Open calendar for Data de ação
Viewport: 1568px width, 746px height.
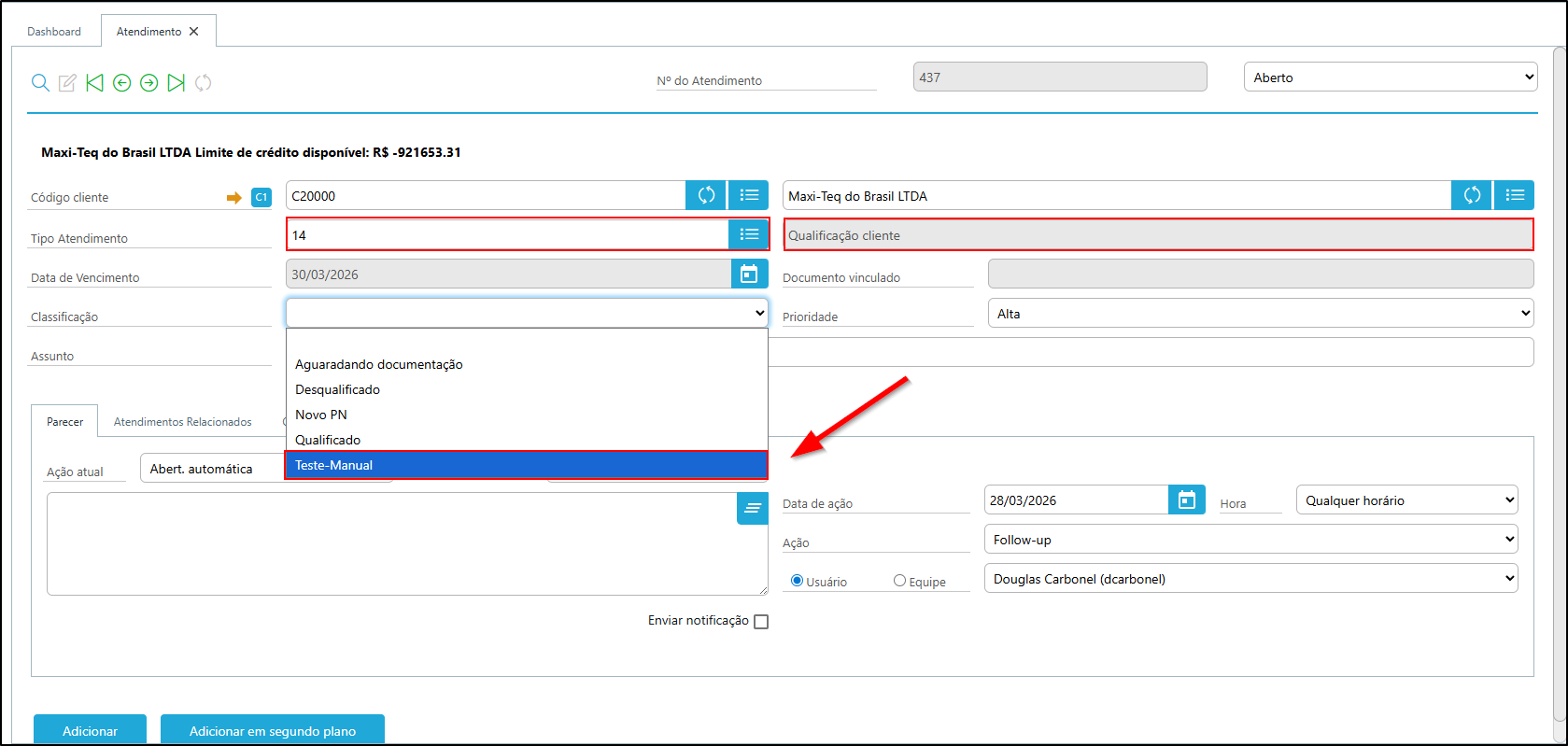(x=1186, y=500)
